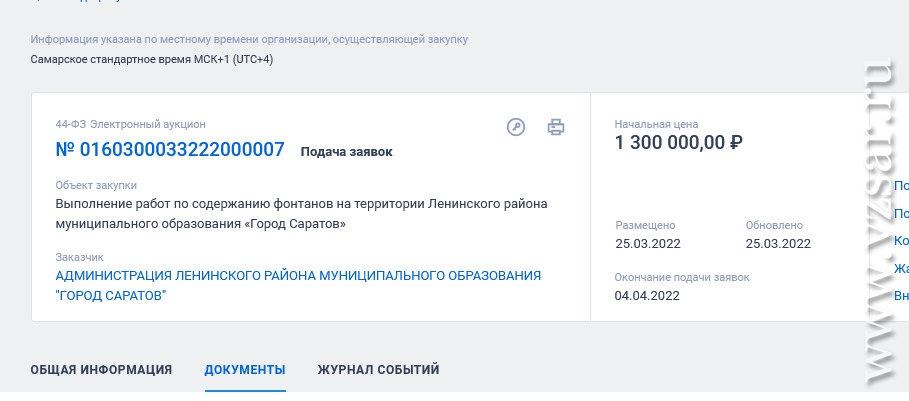The width and height of the screenshot is (909, 401).
Task: Open procurement № 0160300033222000007 link
Action: pyautogui.click(x=170, y=150)
